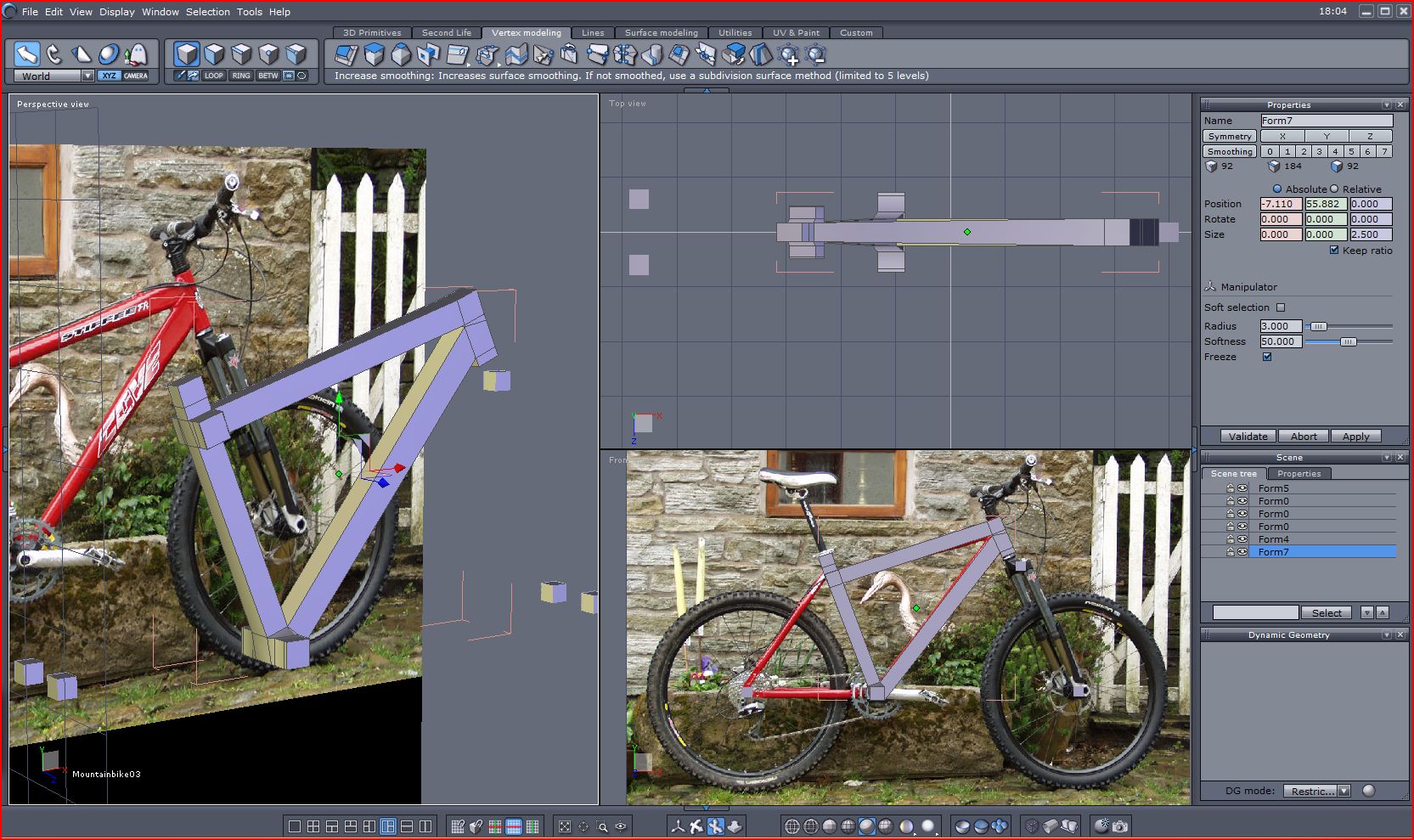1414x840 pixels.
Task: Set smoothing level to 3
Action: click(1319, 151)
